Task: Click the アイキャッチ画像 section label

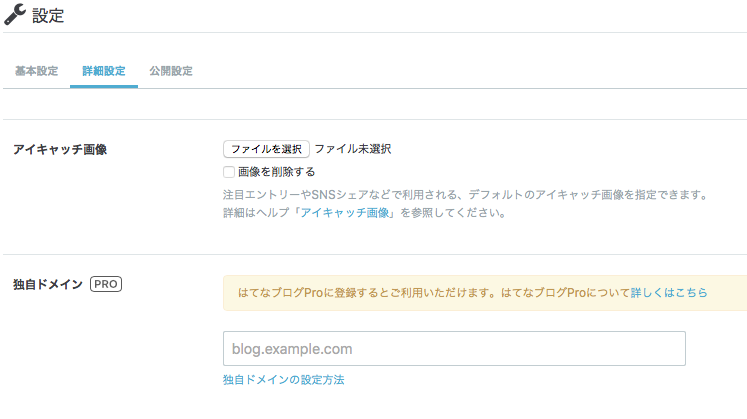Action: [x=60, y=150]
